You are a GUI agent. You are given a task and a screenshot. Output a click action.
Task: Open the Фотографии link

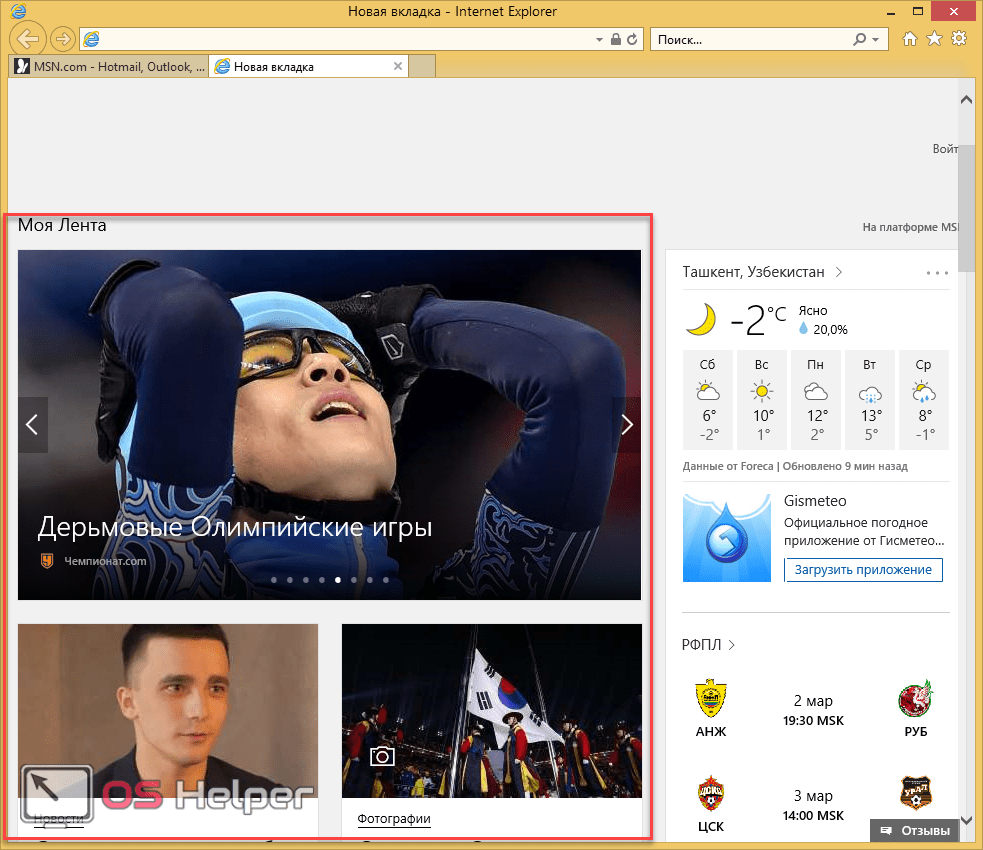[394, 819]
